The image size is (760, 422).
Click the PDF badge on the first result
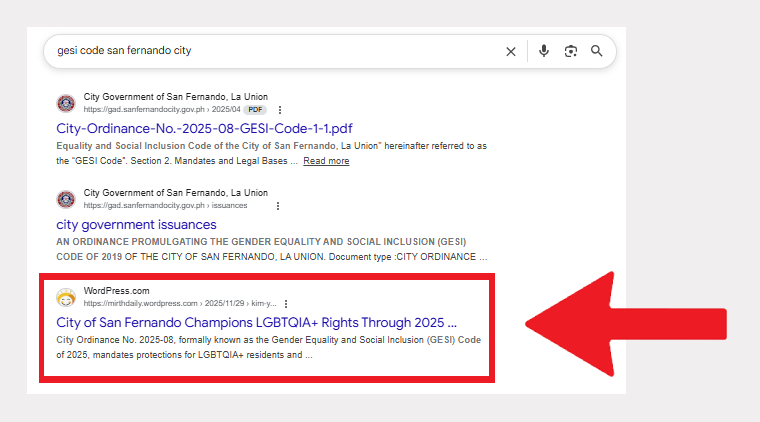255,109
